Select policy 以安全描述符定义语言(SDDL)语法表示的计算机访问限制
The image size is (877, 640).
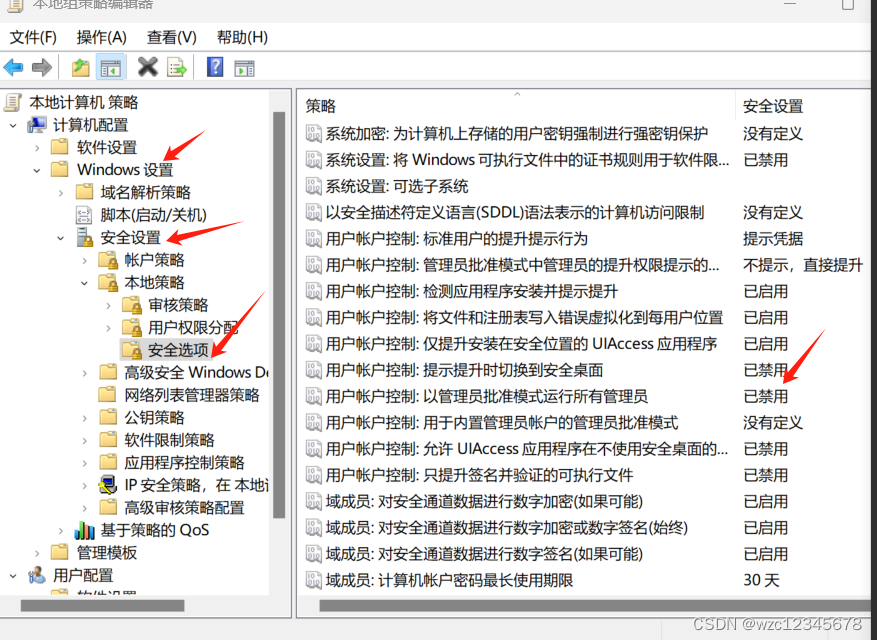pos(515,212)
